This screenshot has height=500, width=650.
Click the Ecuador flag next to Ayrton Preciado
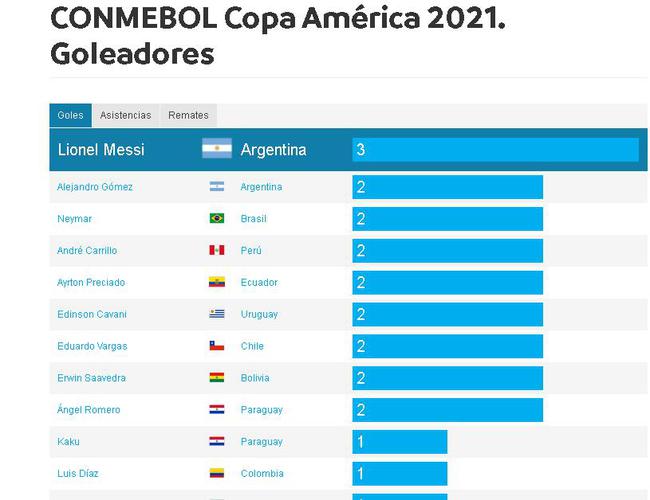216,282
